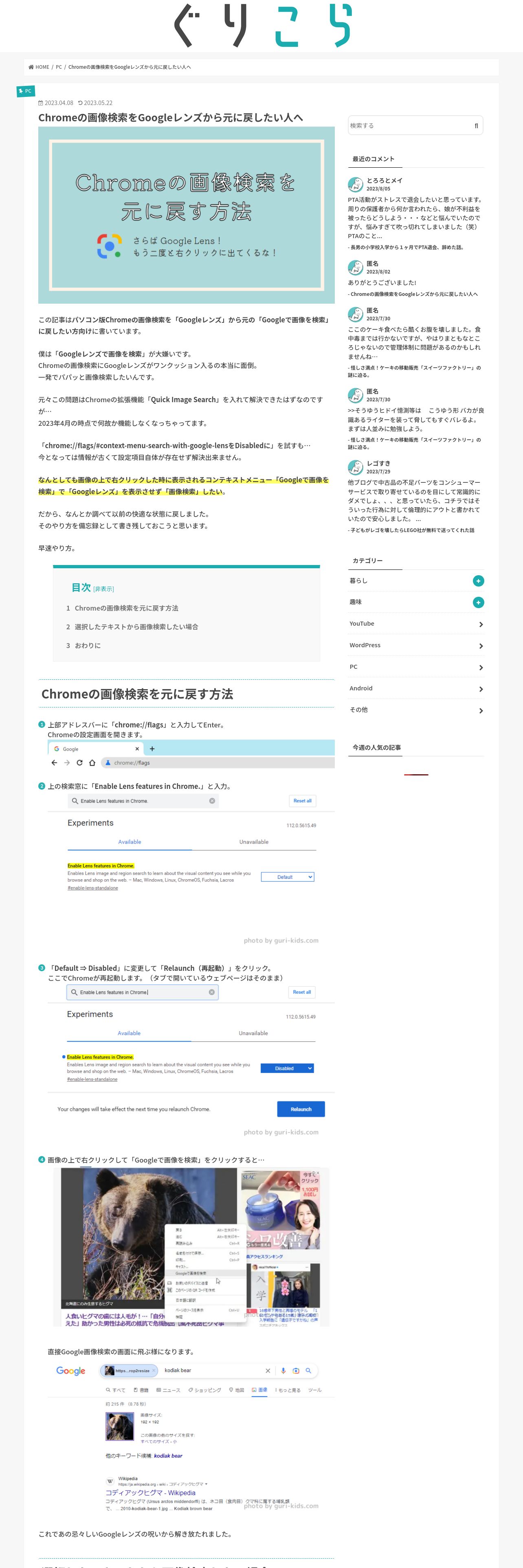Click the Default dropdown in Experiments screenshot
523x1568 pixels.
pos(288,877)
